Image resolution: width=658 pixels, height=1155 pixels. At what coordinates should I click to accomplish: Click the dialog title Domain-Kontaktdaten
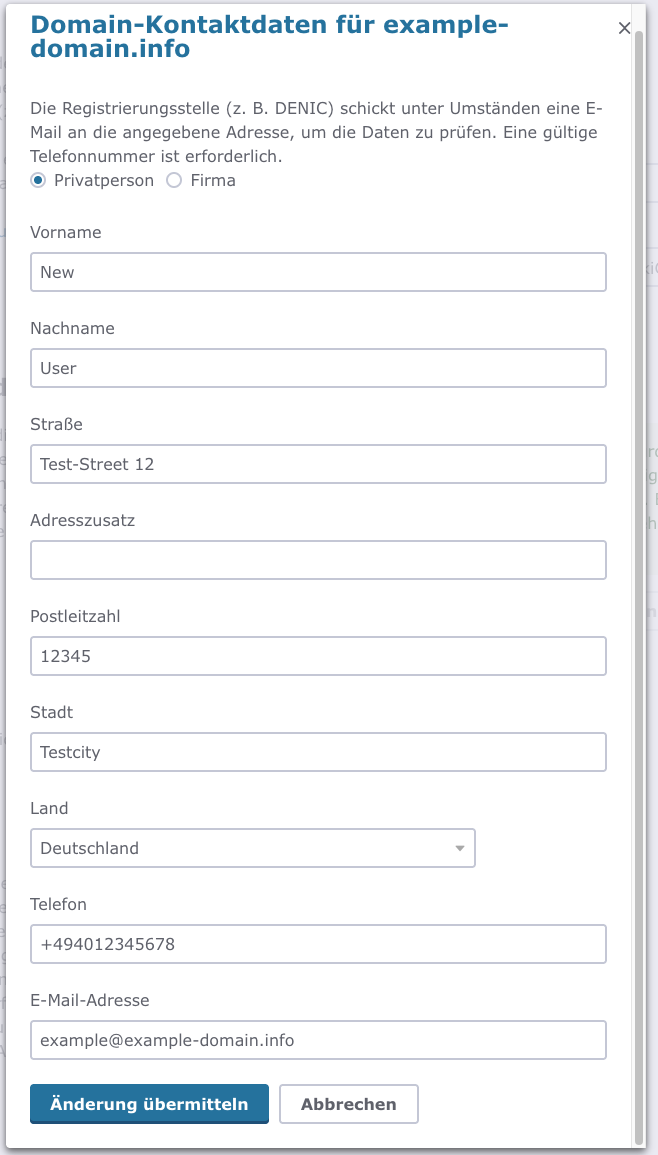pyautogui.click(x=270, y=37)
